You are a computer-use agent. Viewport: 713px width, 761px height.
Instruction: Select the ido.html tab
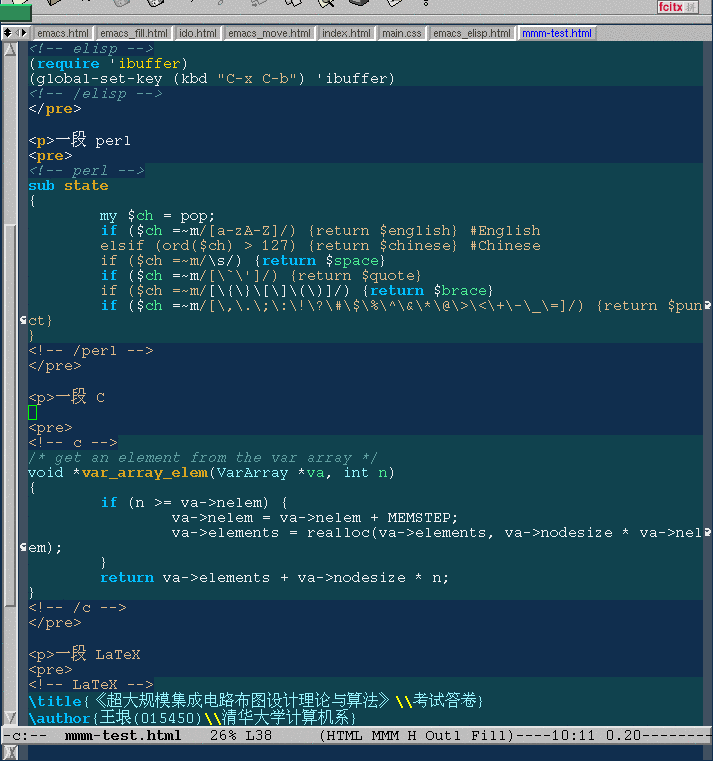[x=198, y=33]
